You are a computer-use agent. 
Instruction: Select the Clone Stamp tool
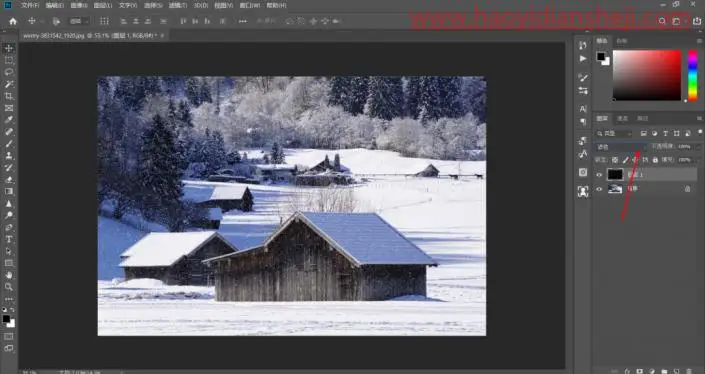coord(9,156)
